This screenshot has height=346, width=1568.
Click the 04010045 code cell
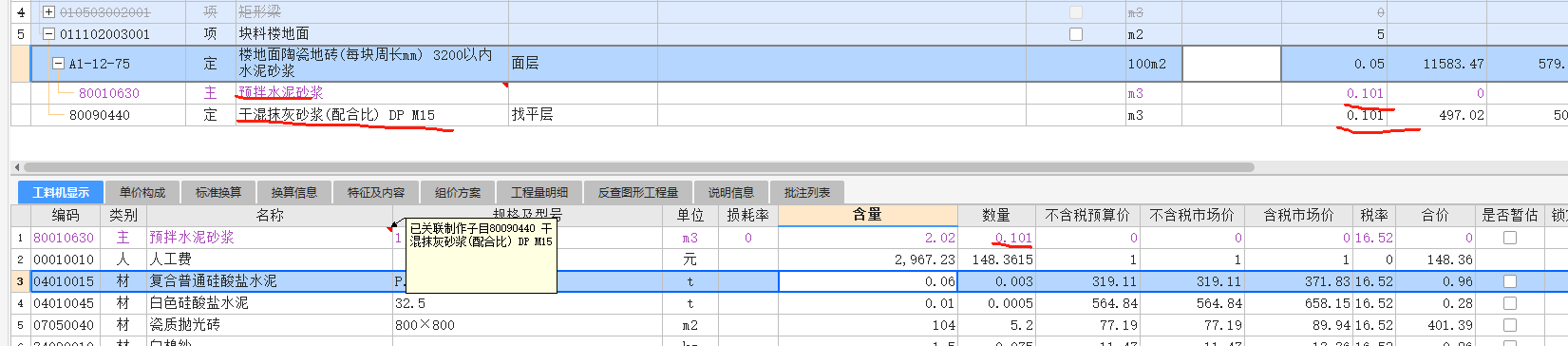tap(65, 303)
